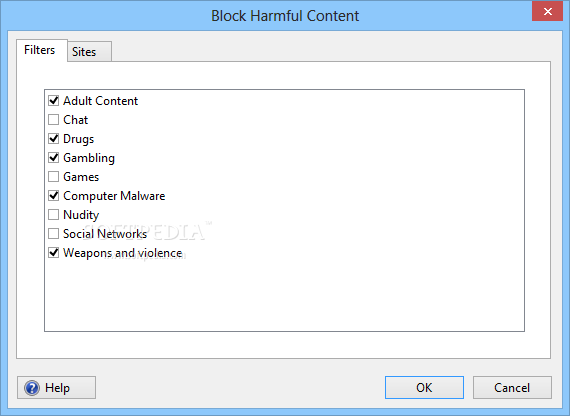Select the Computer Malware label text
This screenshot has width=570, height=416.
[114, 196]
